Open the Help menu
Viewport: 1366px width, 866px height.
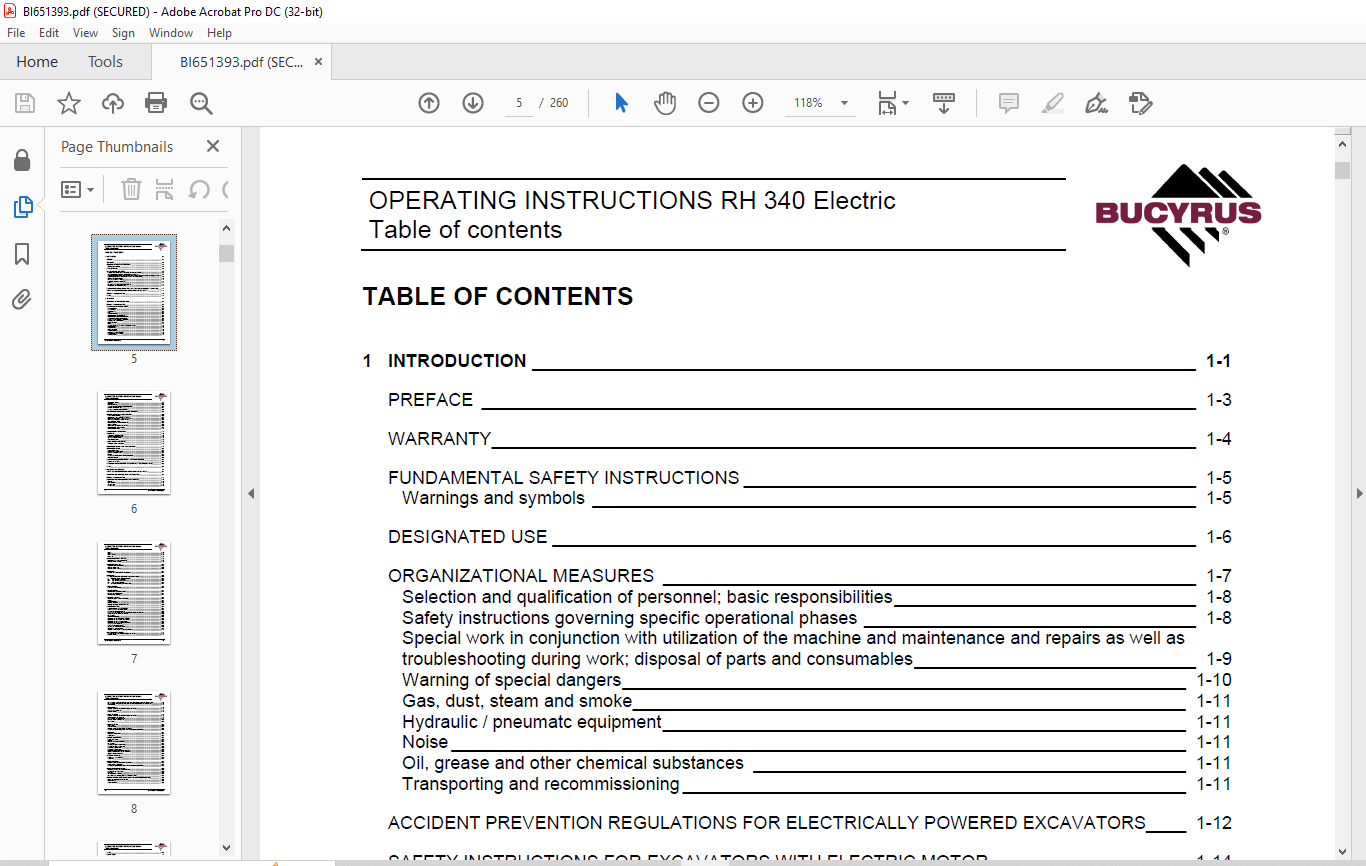pos(219,33)
